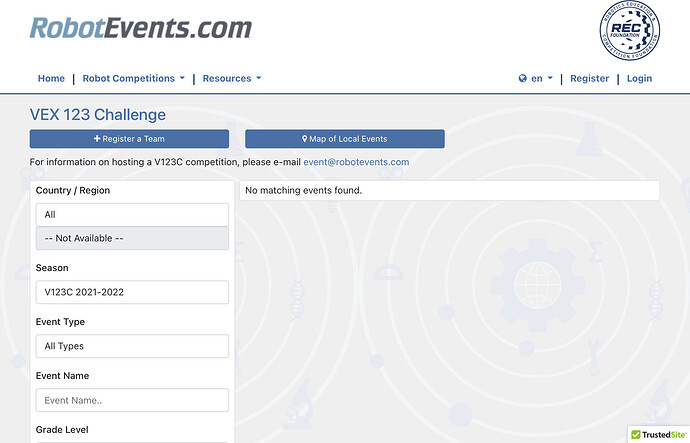Screen dimensions: 690x443
Task: Open the Event Type dropdown All Types
Action: 132,346
